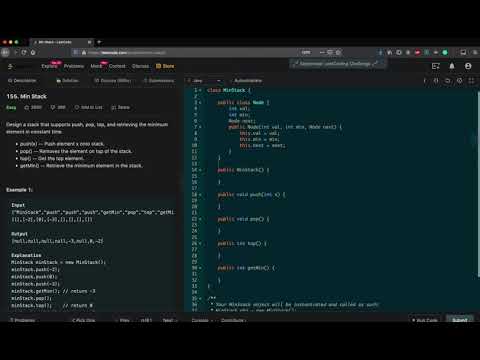Viewport: 480px width, 360px height.
Task: Click the Run Code button
Action: tap(425, 320)
